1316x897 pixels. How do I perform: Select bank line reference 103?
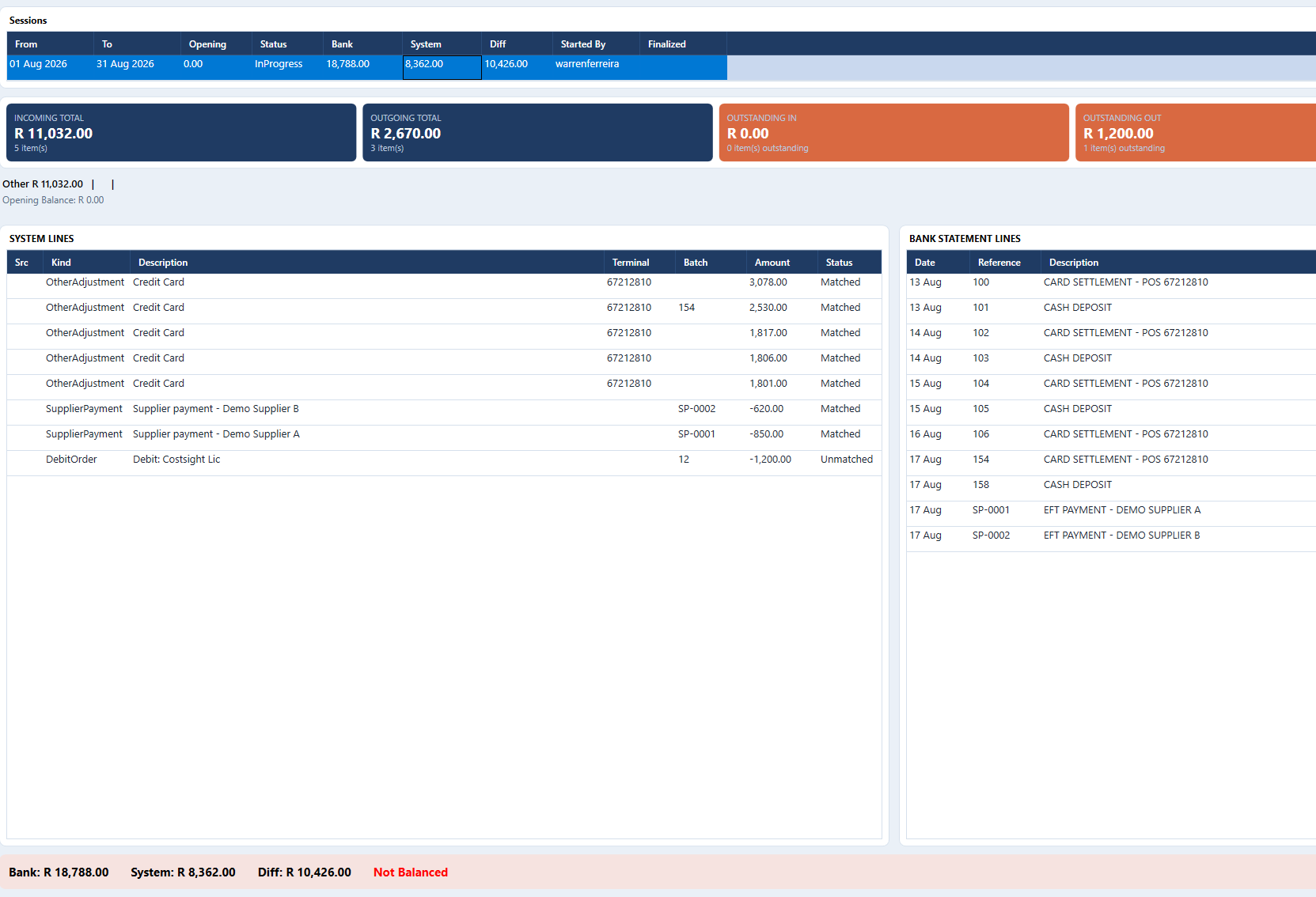click(1111, 362)
